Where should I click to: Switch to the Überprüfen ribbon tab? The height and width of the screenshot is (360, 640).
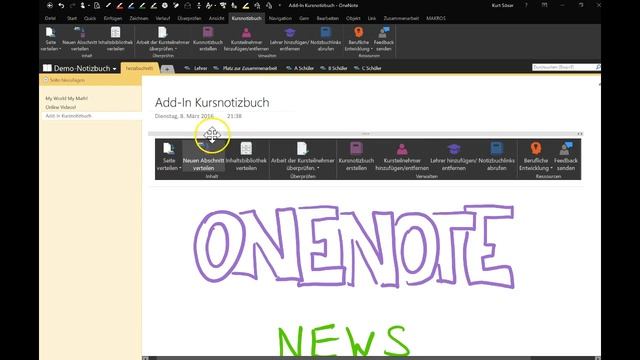pyautogui.click(x=189, y=18)
